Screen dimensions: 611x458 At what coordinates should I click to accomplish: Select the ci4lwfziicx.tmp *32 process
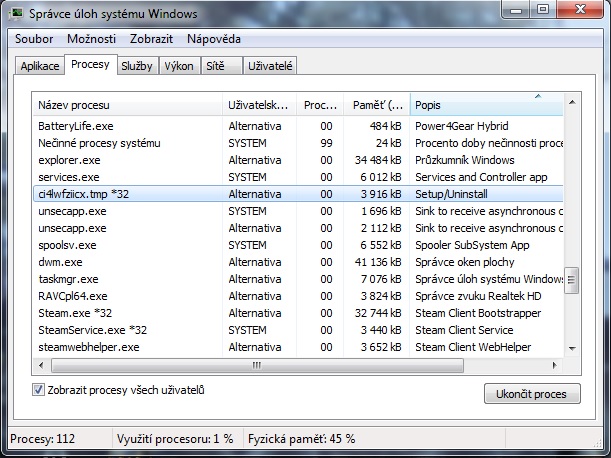tap(298, 194)
